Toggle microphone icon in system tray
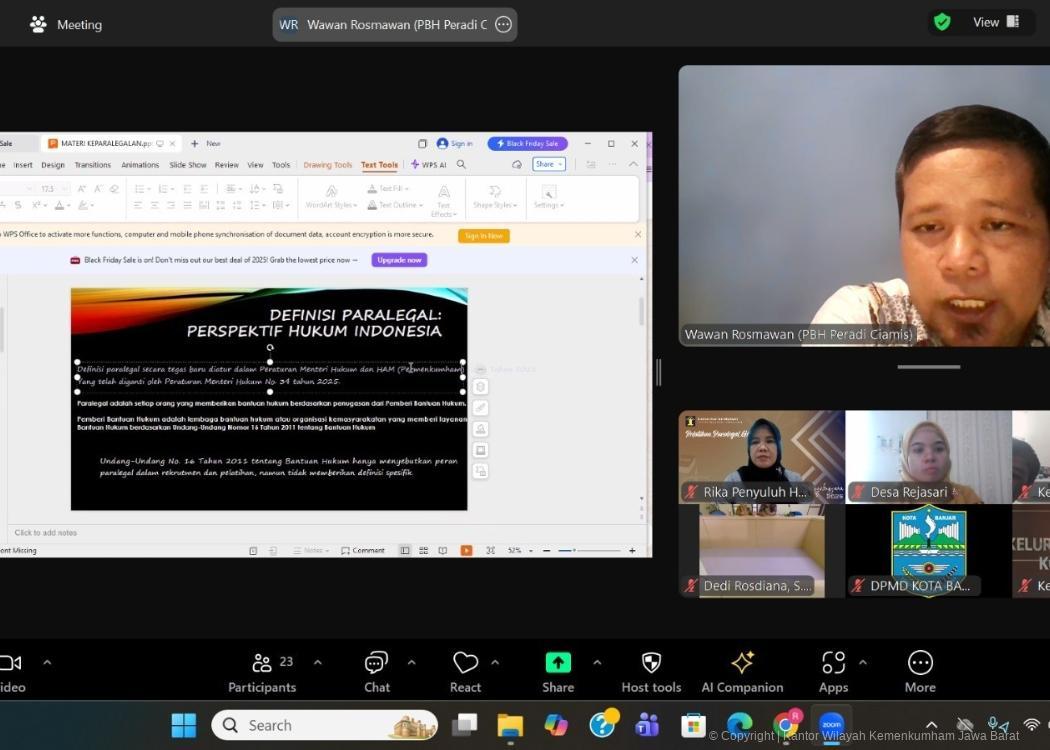Viewport: 1050px width, 750px height. pos(997,725)
